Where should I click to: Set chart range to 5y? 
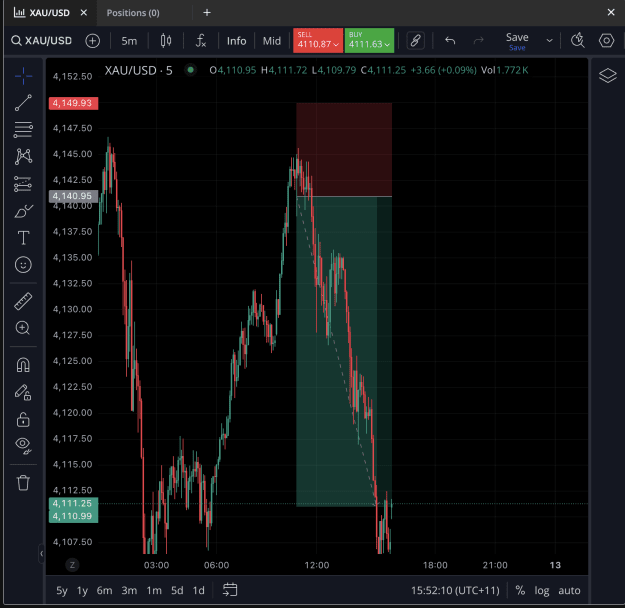tap(61, 590)
